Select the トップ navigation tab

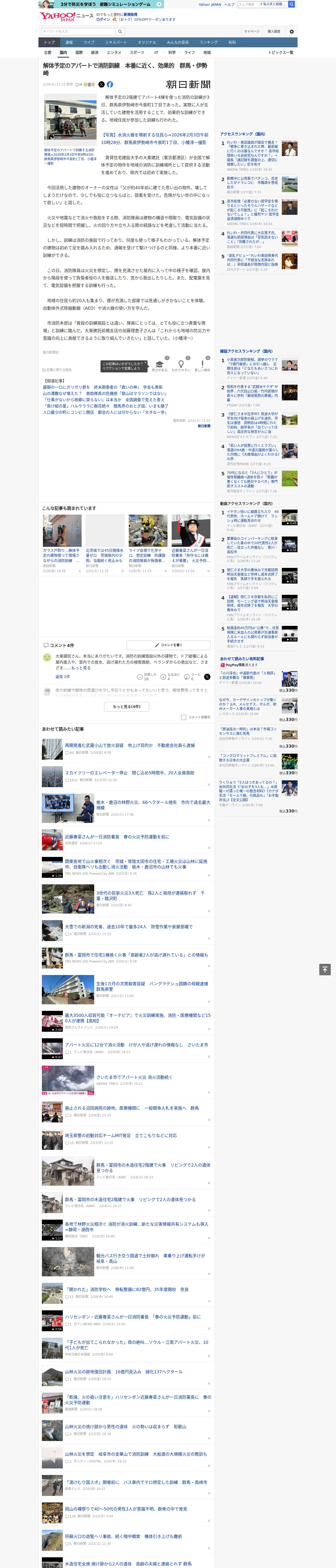click(x=49, y=43)
